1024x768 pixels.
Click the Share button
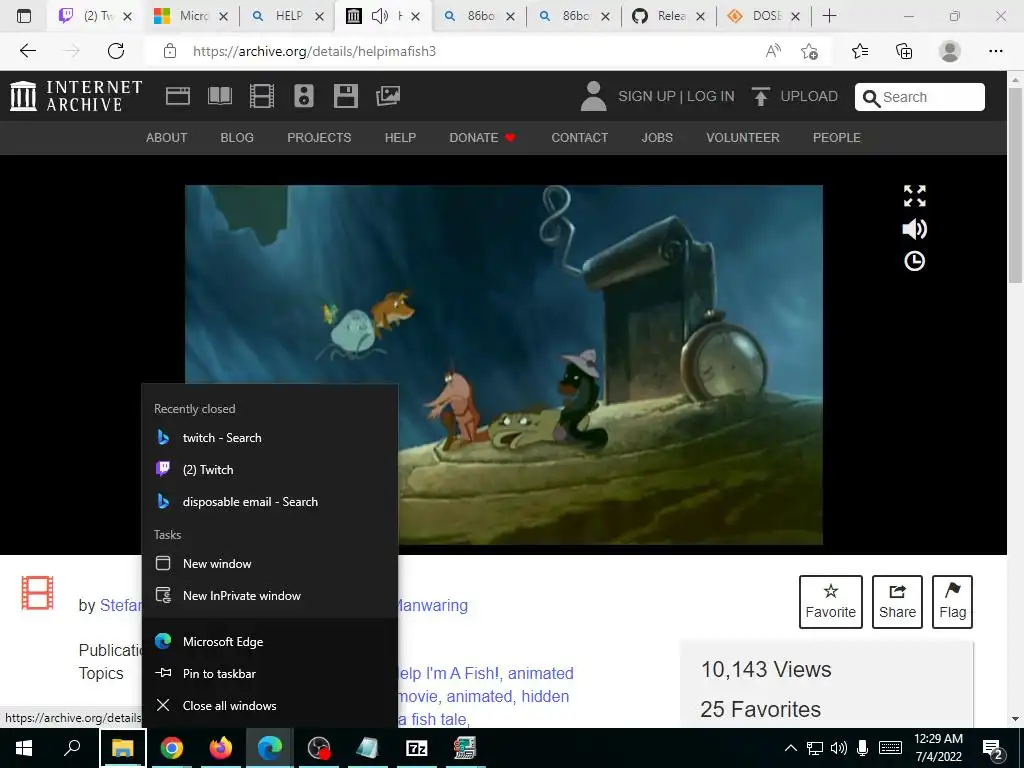point(897,601)
